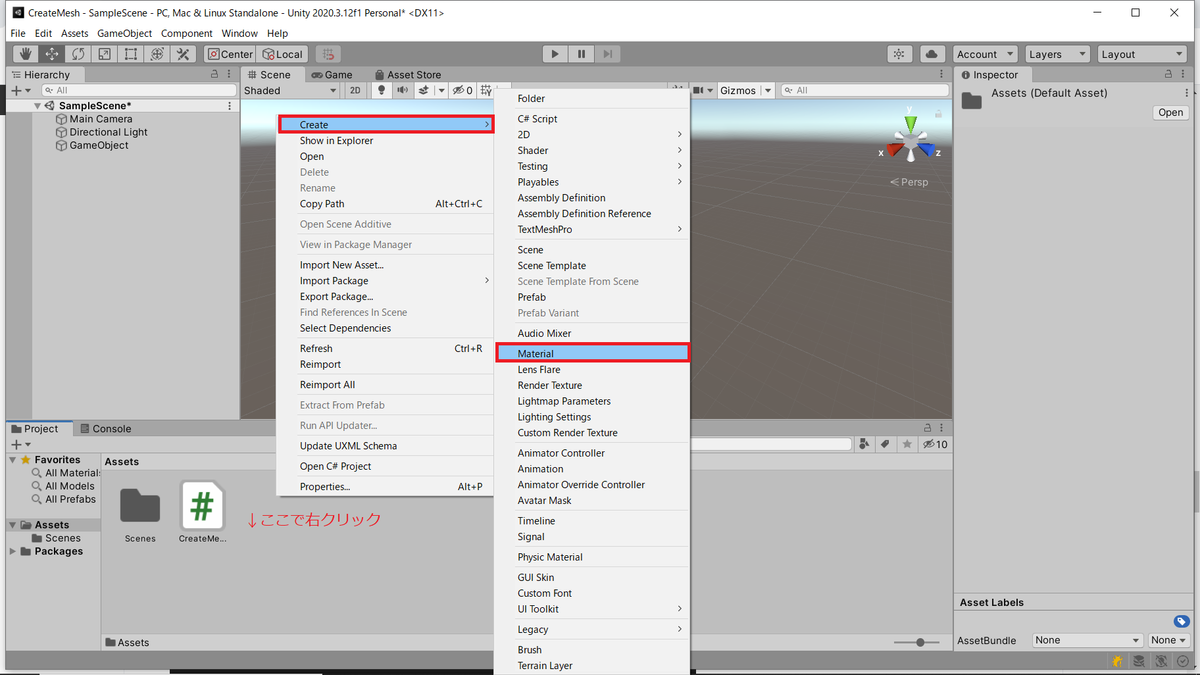Select the Hand tool in the toolbar
This screenshot has height=675, width=1200.
pyautogui.click(x=26, y=54)
